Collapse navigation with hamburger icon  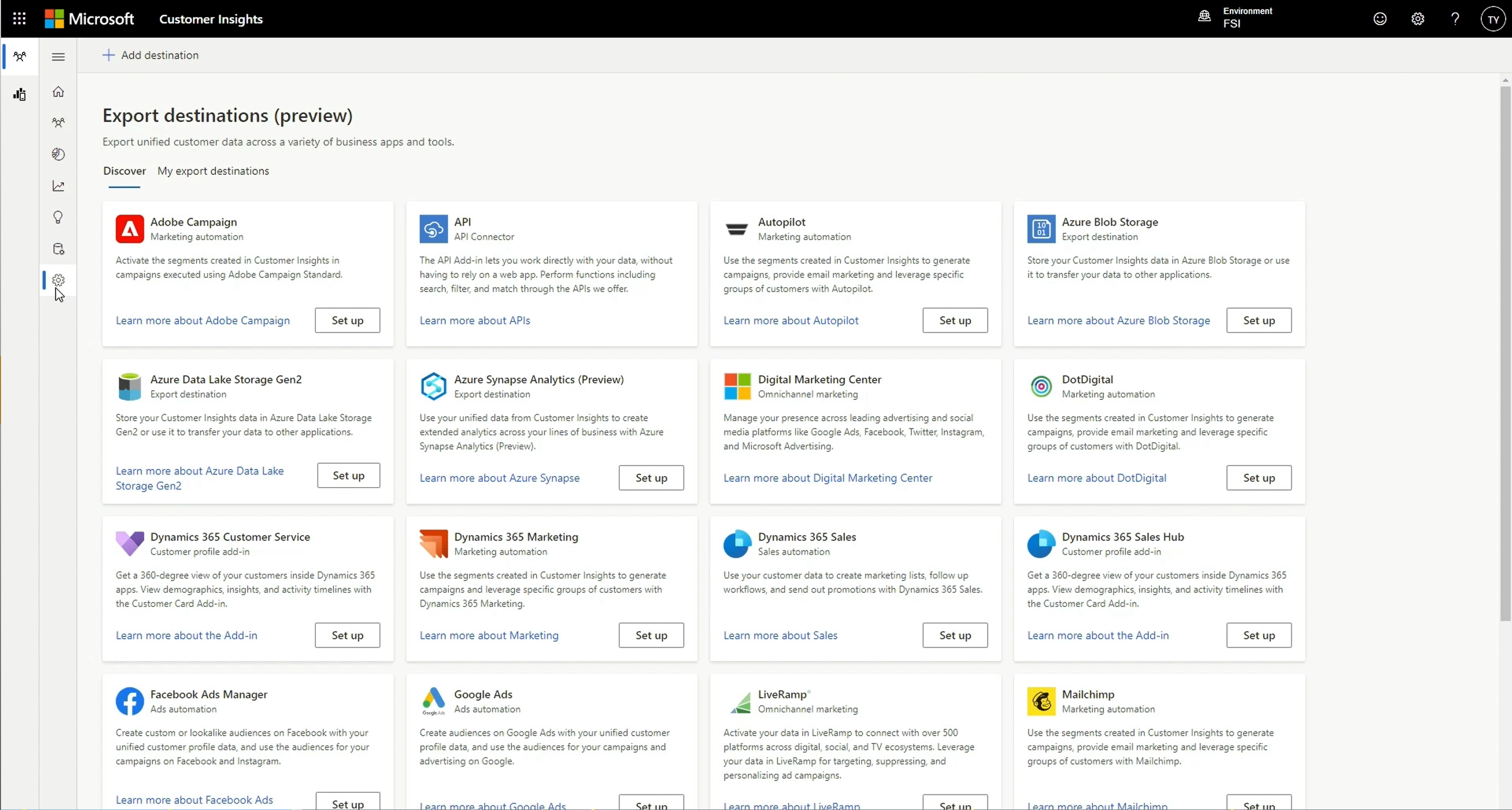[58, 57]
